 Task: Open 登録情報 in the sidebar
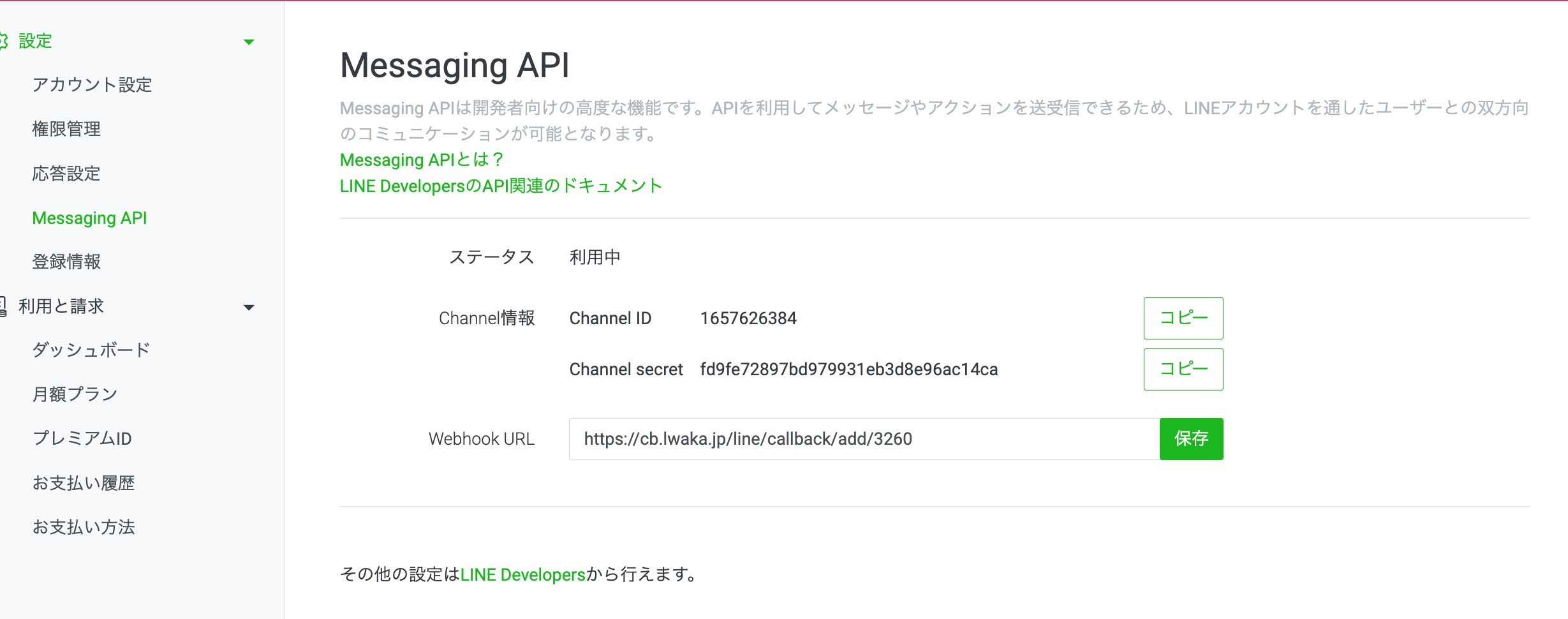coord(66,262)
